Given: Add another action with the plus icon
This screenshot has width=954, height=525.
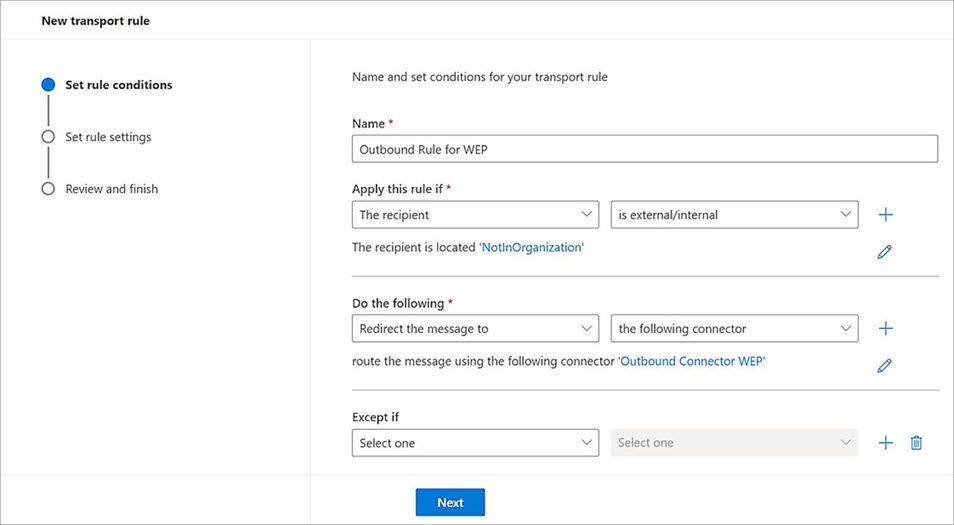Looking at the screenshot, I should (x=885, y=329).
